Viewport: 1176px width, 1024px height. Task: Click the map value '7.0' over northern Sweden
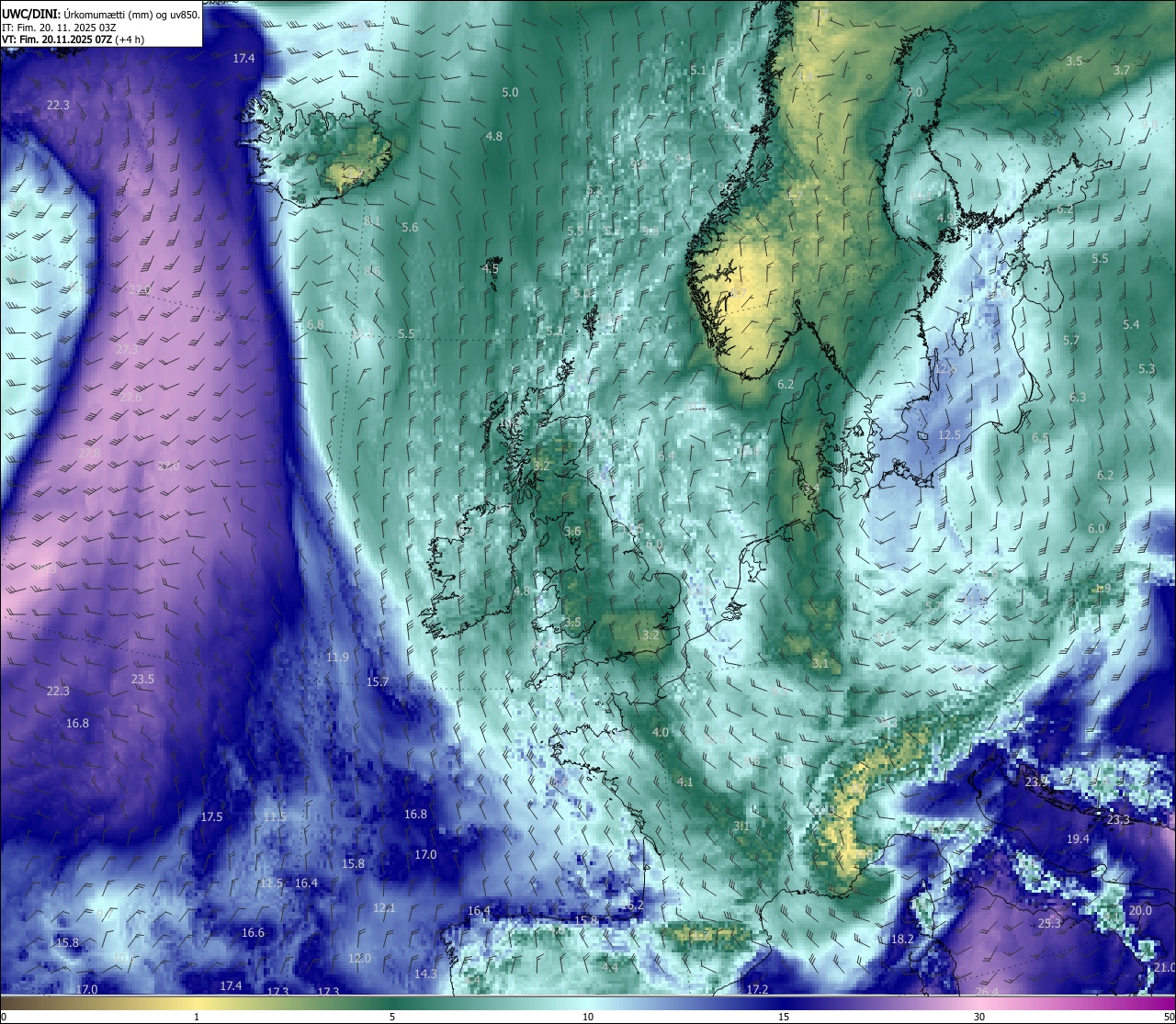[x=914, y=93]
